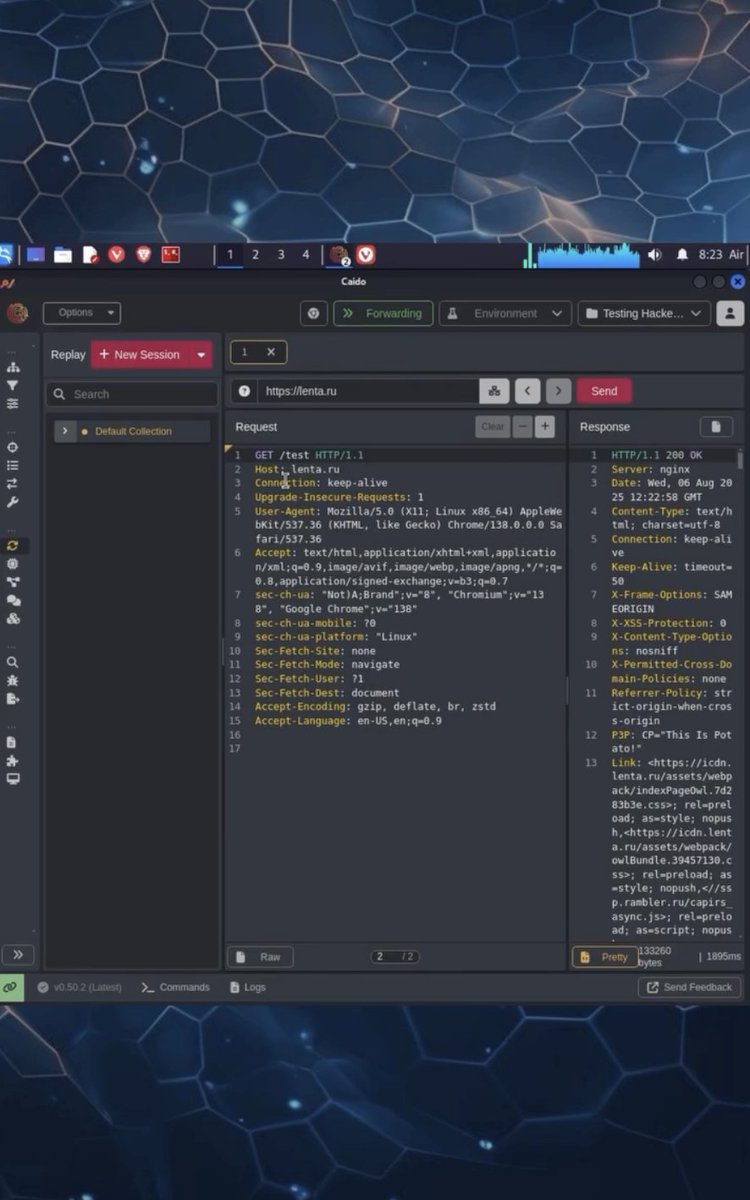Open the Workflows node-graph icon
This screenshot has width=750, height=1200.
pos(13,582)
